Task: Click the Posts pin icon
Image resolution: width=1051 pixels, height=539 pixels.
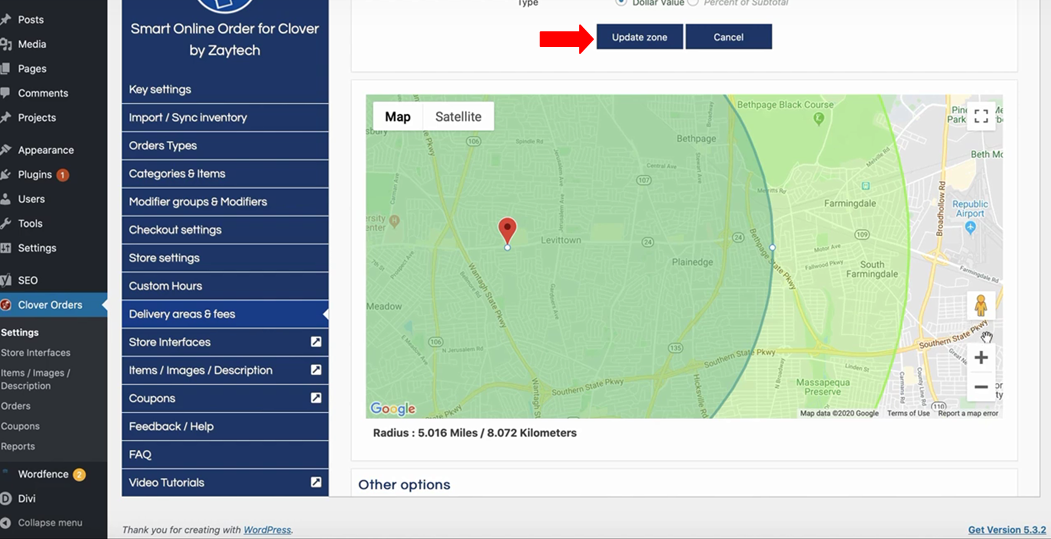Action: coord(5,19)
